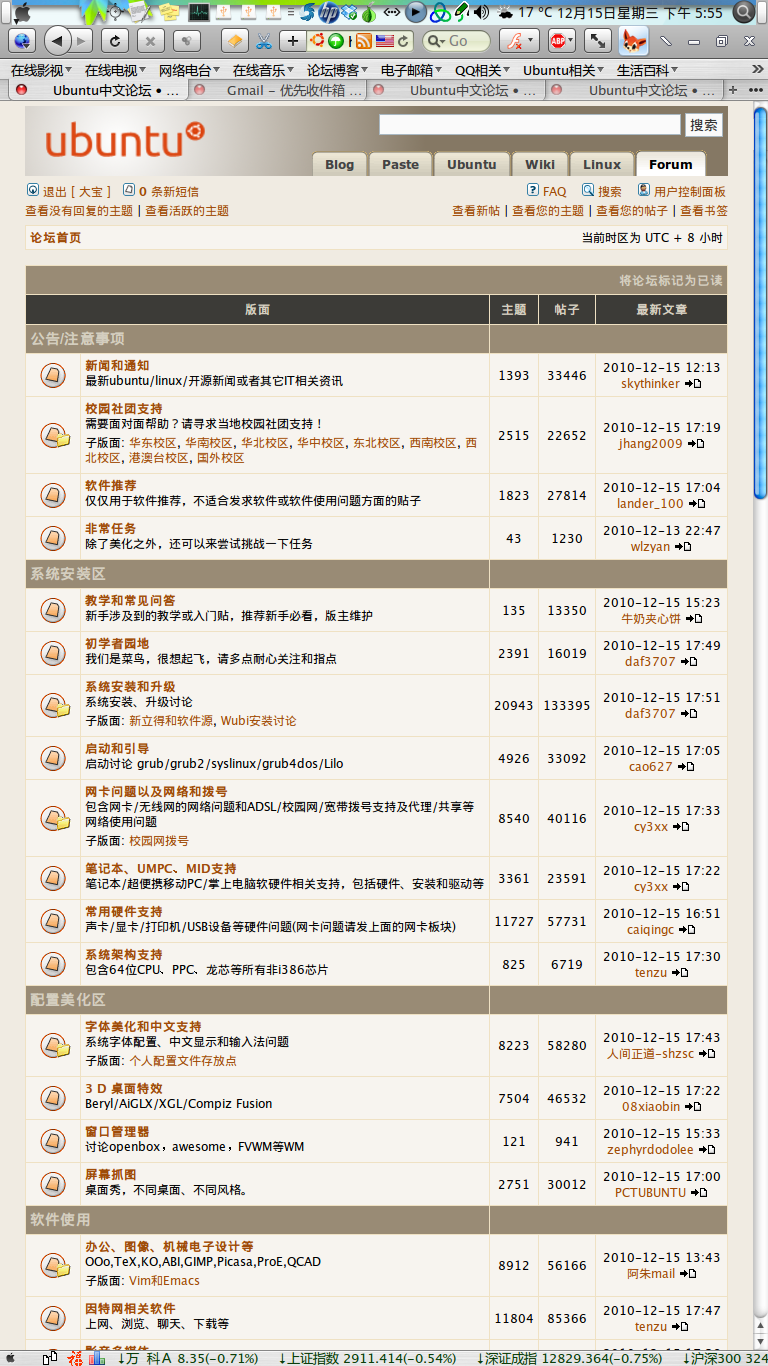Click the 退出 [ 大宝 ] logout link
Viewport: 768px width, 1366px height.
[69, 191]
